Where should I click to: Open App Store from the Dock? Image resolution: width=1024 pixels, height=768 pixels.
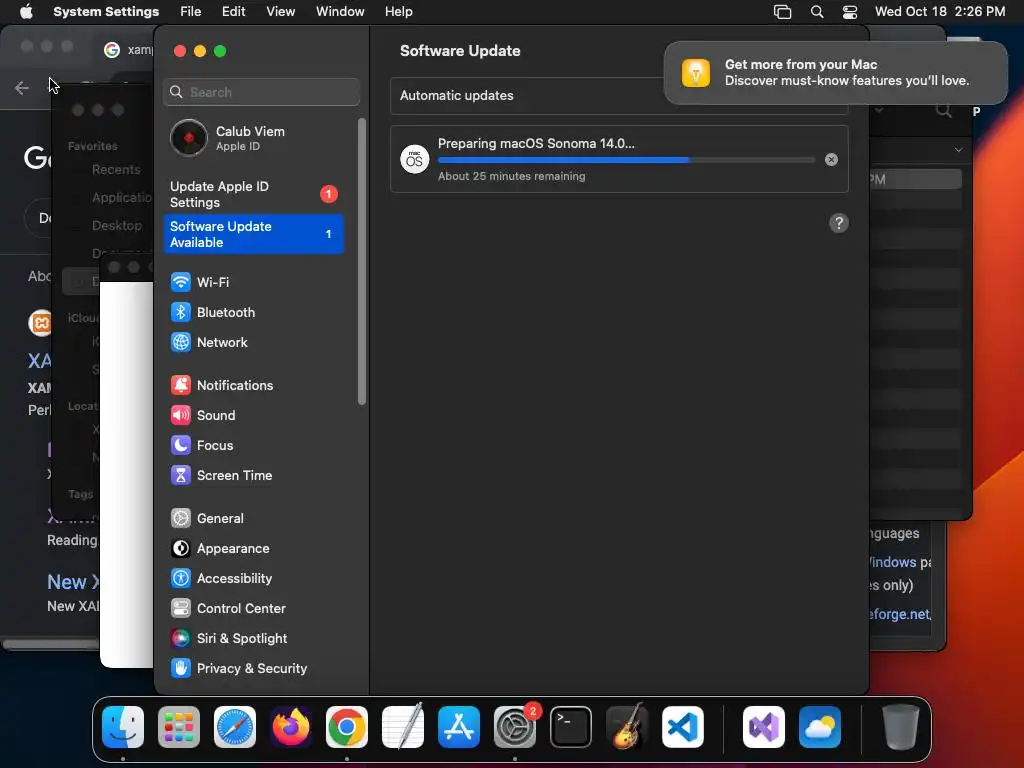click(459, 727)
